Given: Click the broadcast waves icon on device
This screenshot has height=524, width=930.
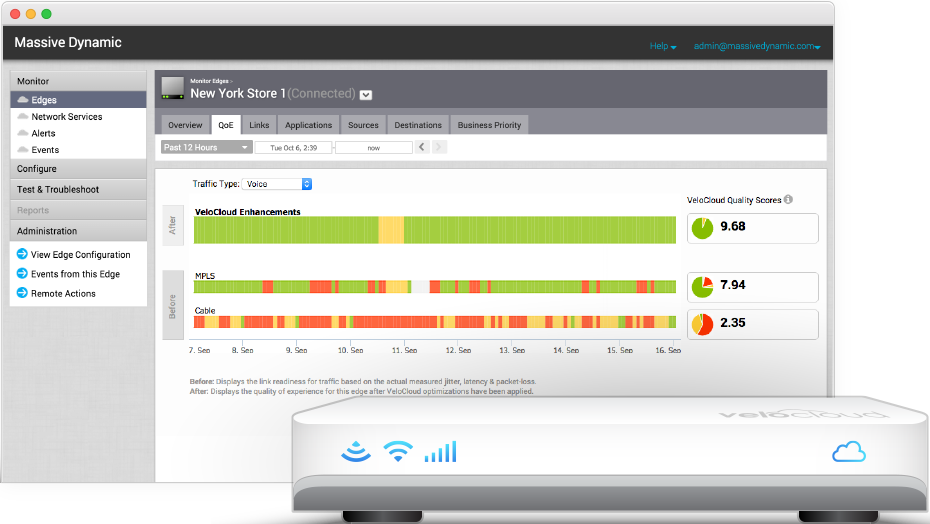Looking at the screenshot, I should 356,452.
